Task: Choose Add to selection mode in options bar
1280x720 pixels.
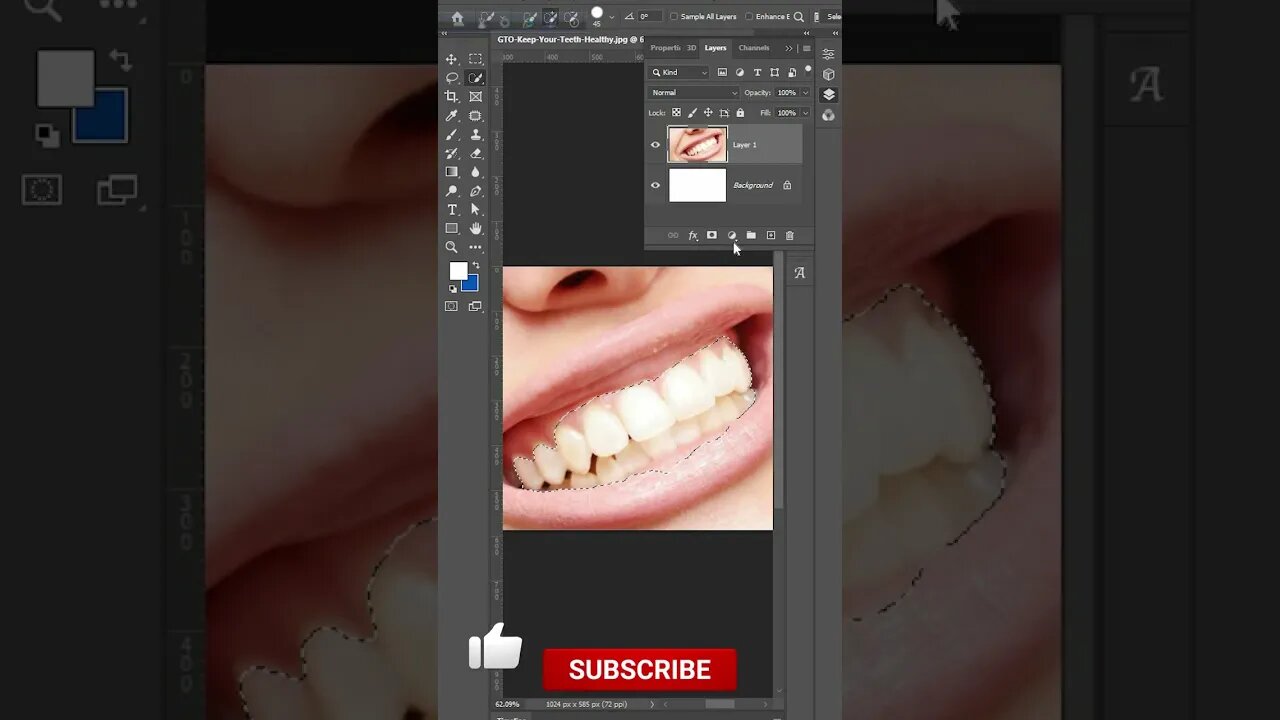Action: [550, 18]
